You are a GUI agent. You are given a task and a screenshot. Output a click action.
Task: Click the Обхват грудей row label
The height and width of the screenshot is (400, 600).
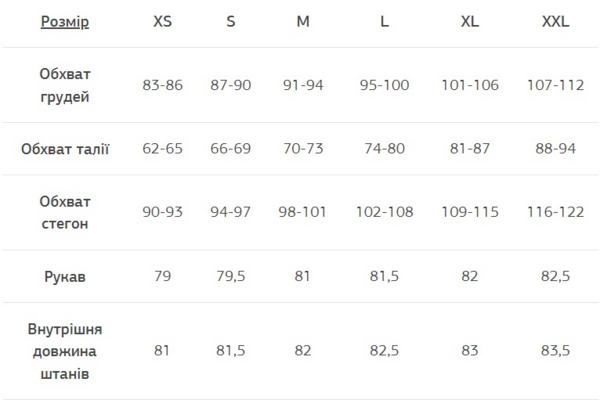(65, 85)
